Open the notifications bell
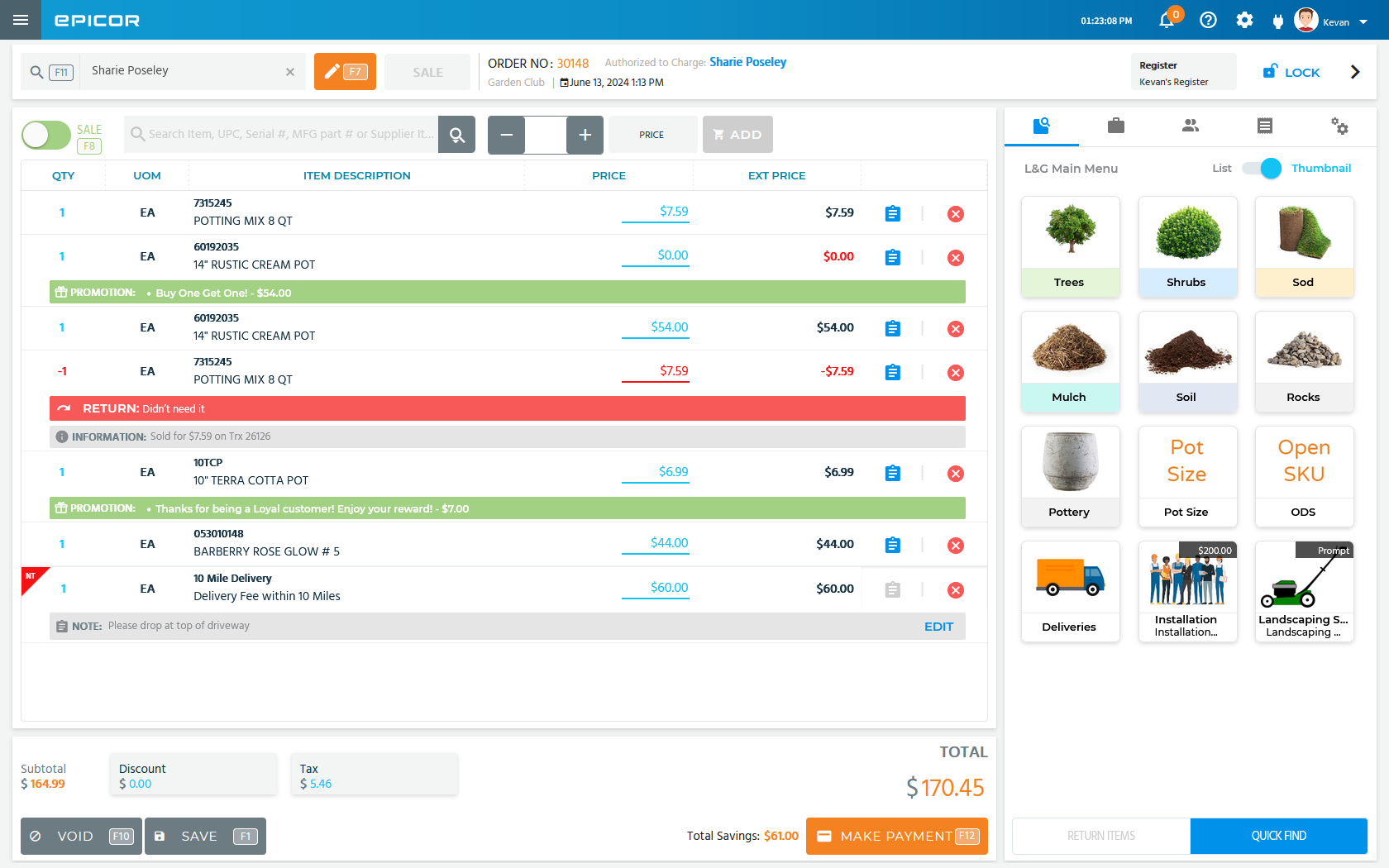The width and height of the screenshot is (1389, 868). click(1167, 21)
